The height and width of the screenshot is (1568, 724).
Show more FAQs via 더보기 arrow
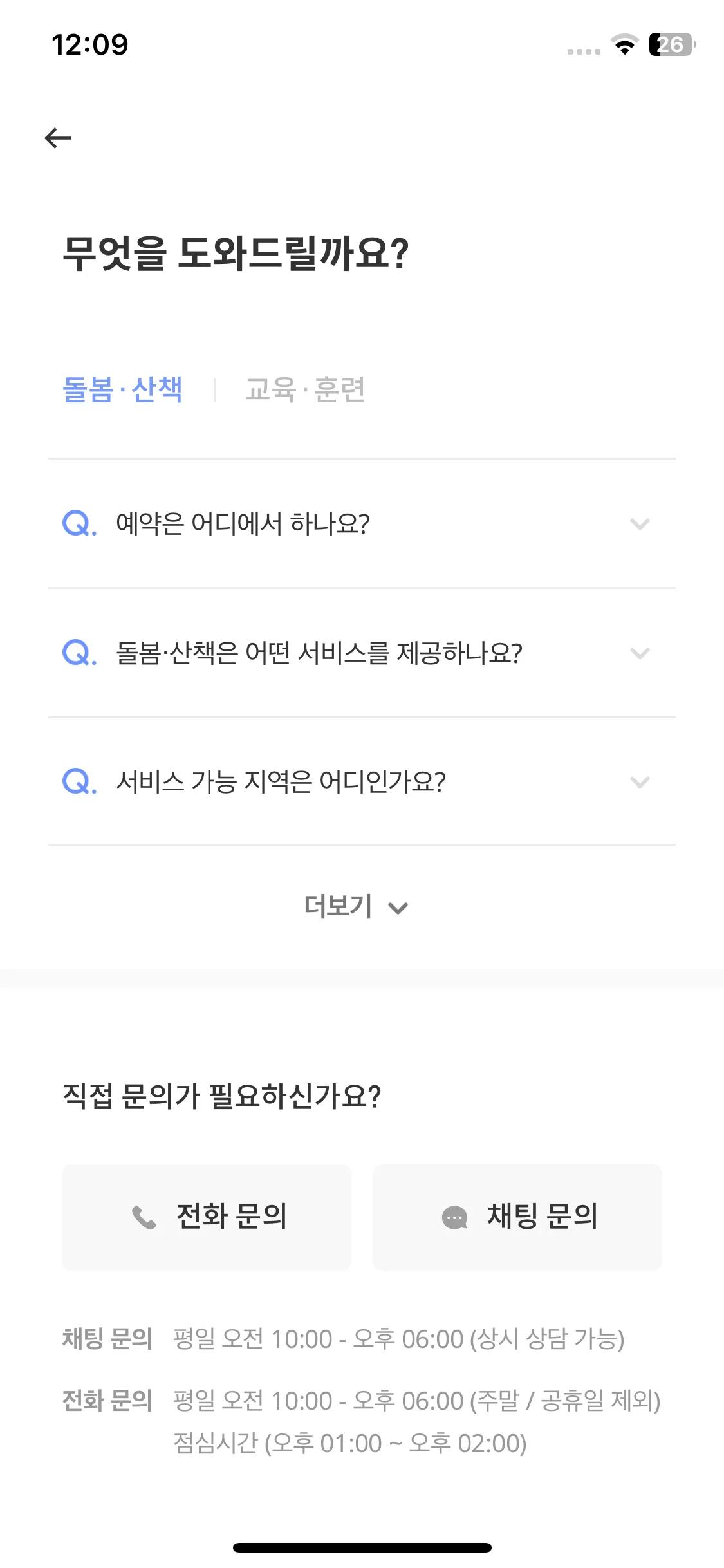point(398,908)
